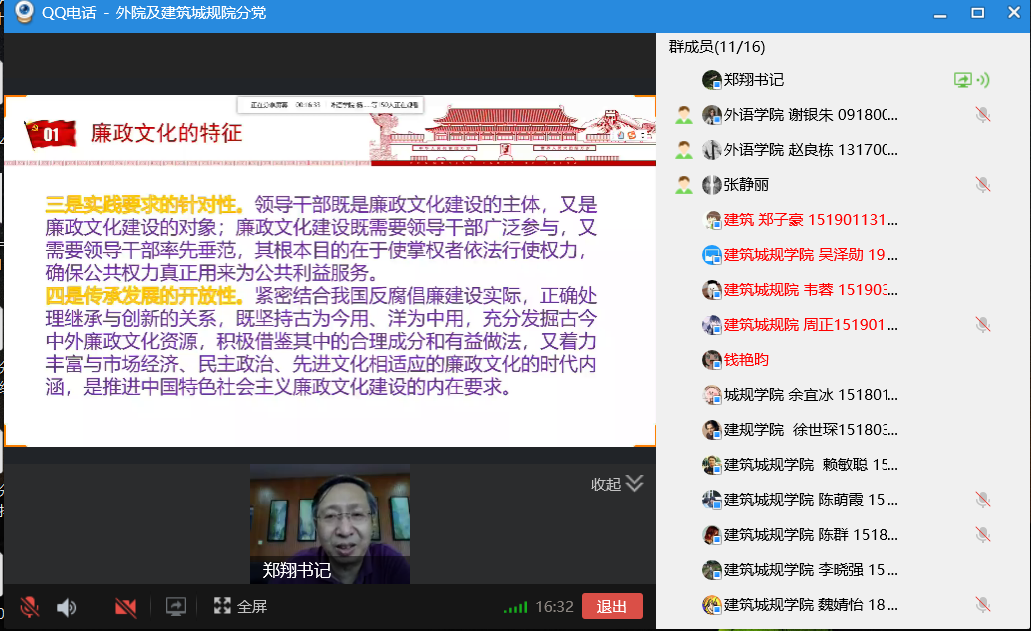Click 郑翔书记's webcam video thumbnail

329,522
